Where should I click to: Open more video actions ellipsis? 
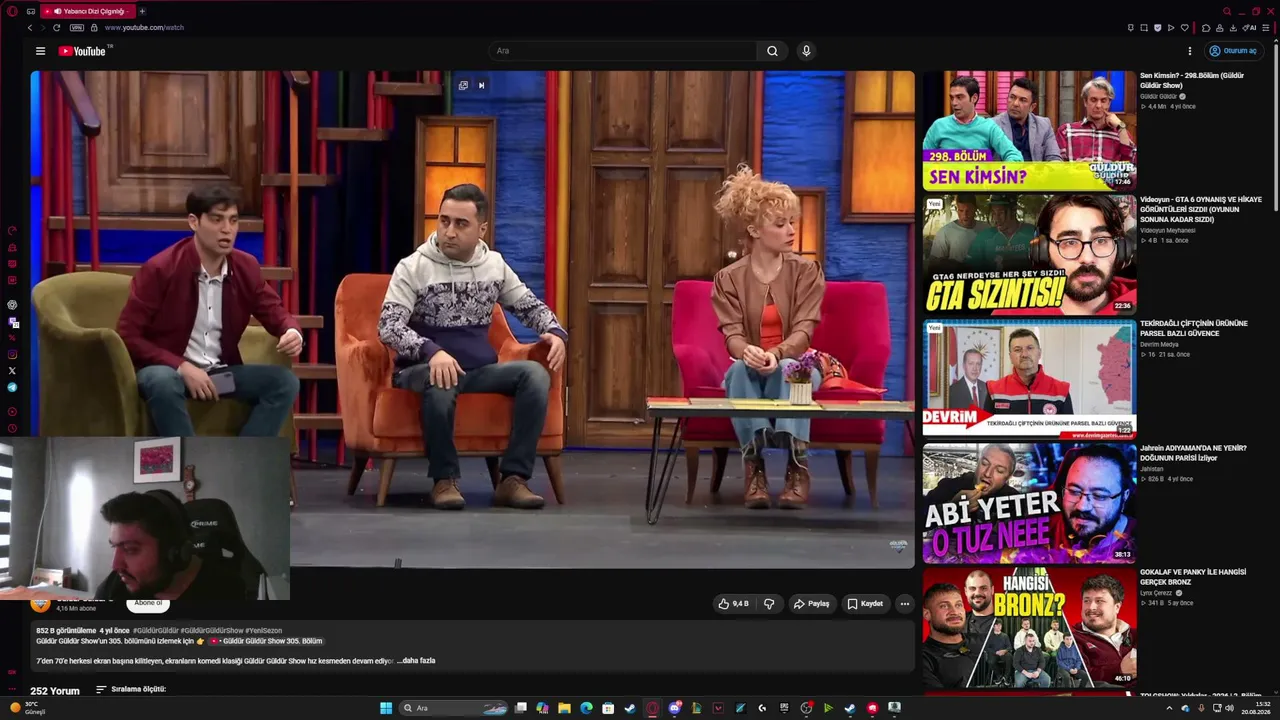[905, 604]
